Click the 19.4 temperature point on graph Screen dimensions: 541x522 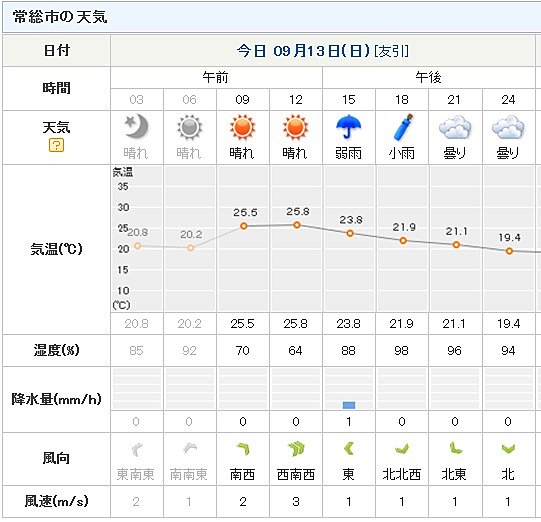[x=509, y=251]
